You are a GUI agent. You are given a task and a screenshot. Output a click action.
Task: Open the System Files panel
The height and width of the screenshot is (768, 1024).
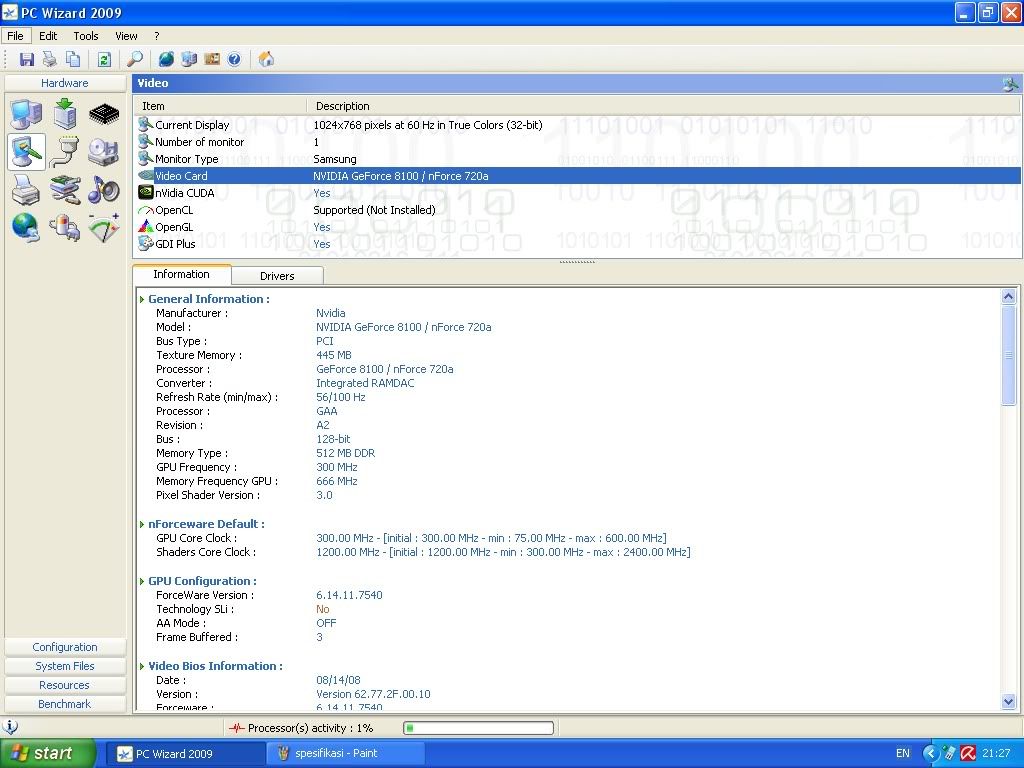coord(65,666)
